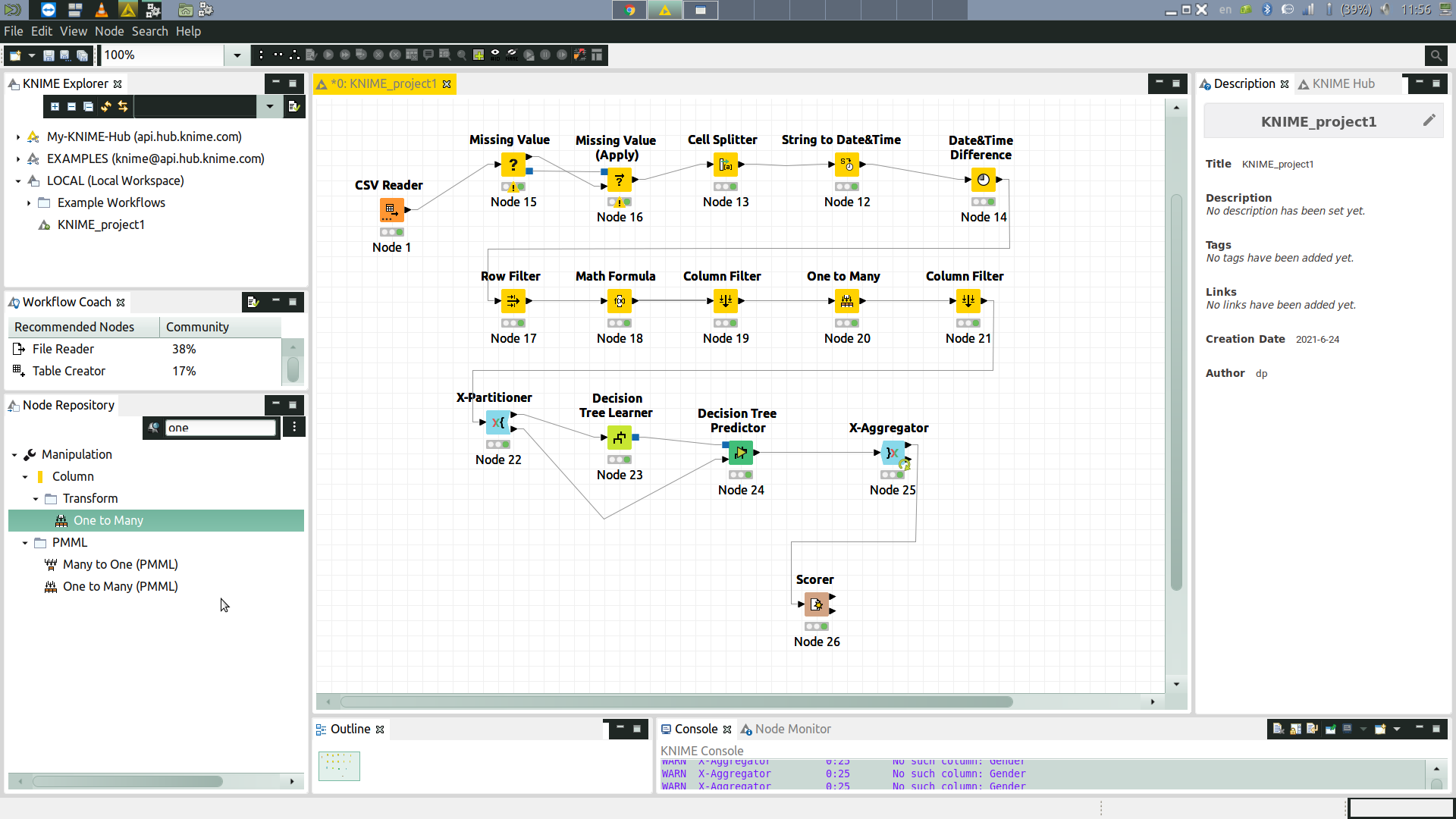Expand the LOCAL (Local Workspace) tree item
Image resolution: width=1456 pixels, height=819 pixels.
point(17,180)
